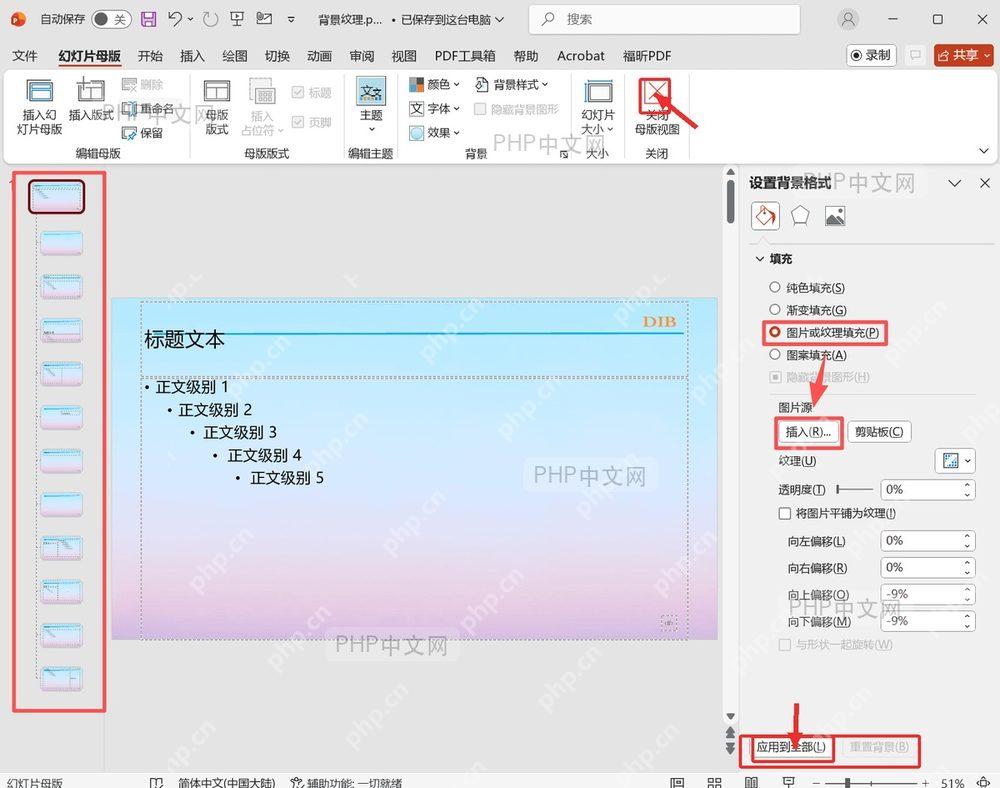1000x788 pixels.
Task: Open Master Layout (母版版式) icon
Action: pos(217,106)
